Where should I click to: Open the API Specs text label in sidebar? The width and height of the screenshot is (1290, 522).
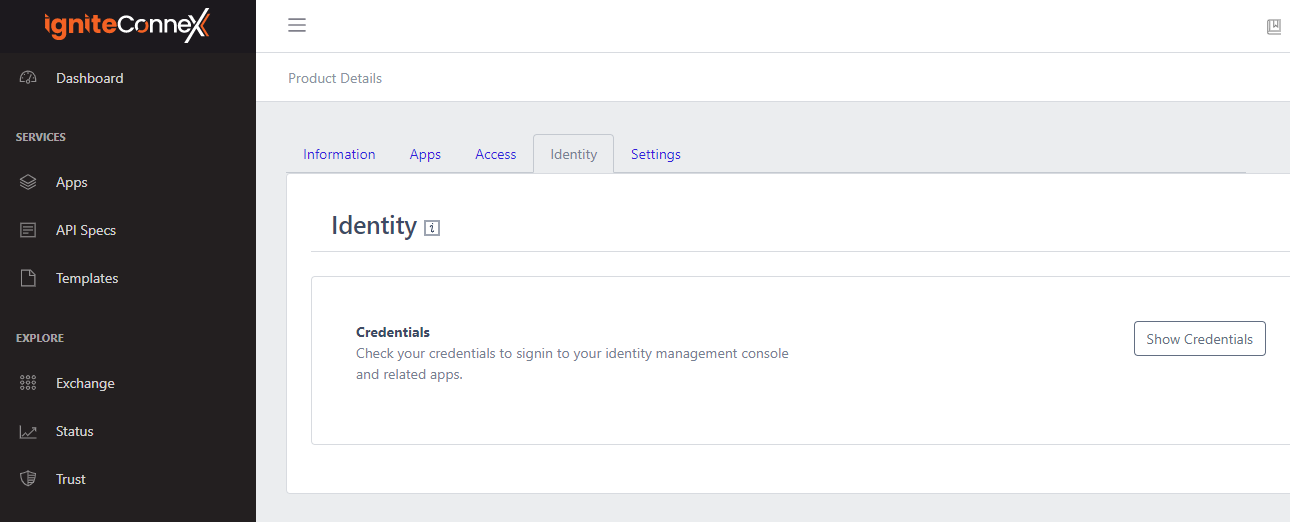(x=86, y=231)
